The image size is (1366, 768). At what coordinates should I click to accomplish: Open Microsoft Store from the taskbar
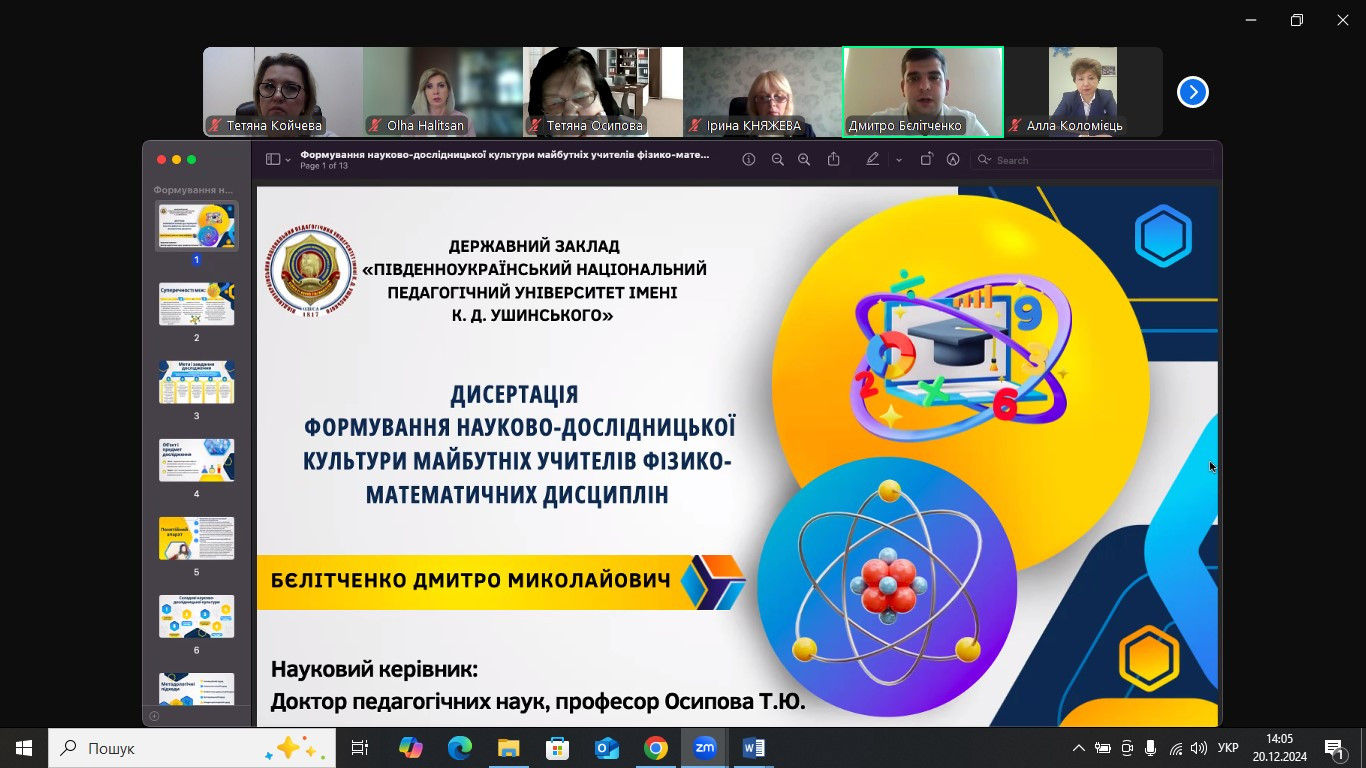557,748
